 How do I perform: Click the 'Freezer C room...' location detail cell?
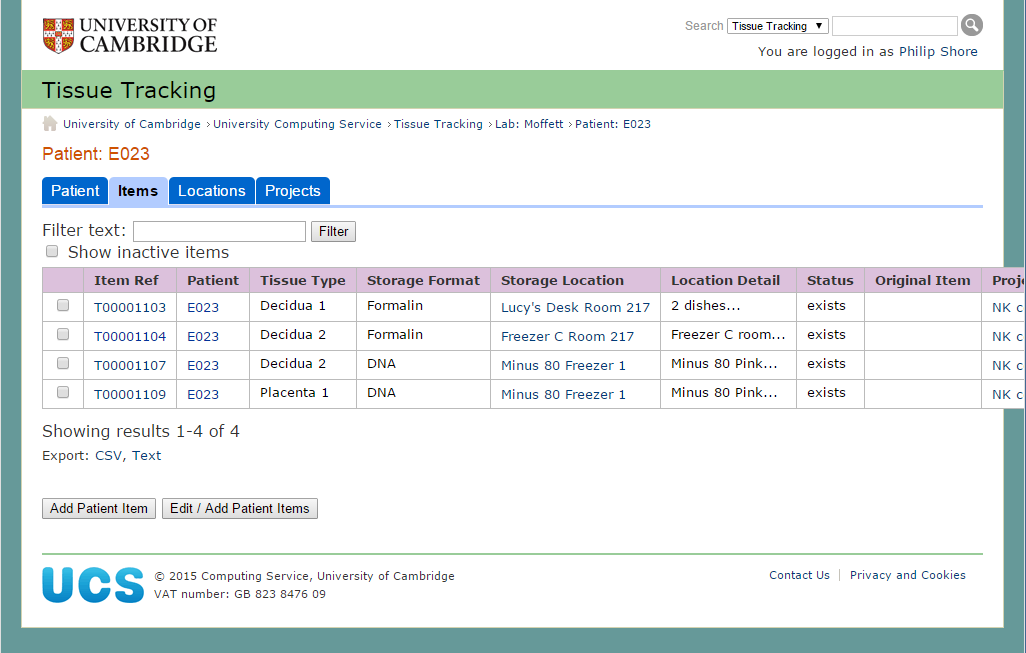click(728, 334)
